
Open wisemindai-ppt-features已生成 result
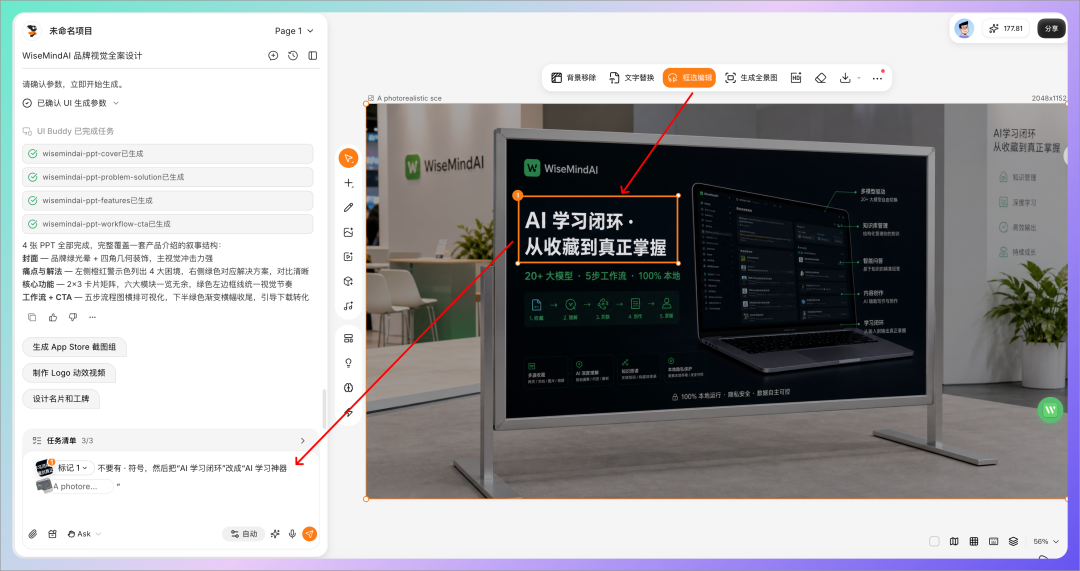(167, 200)
